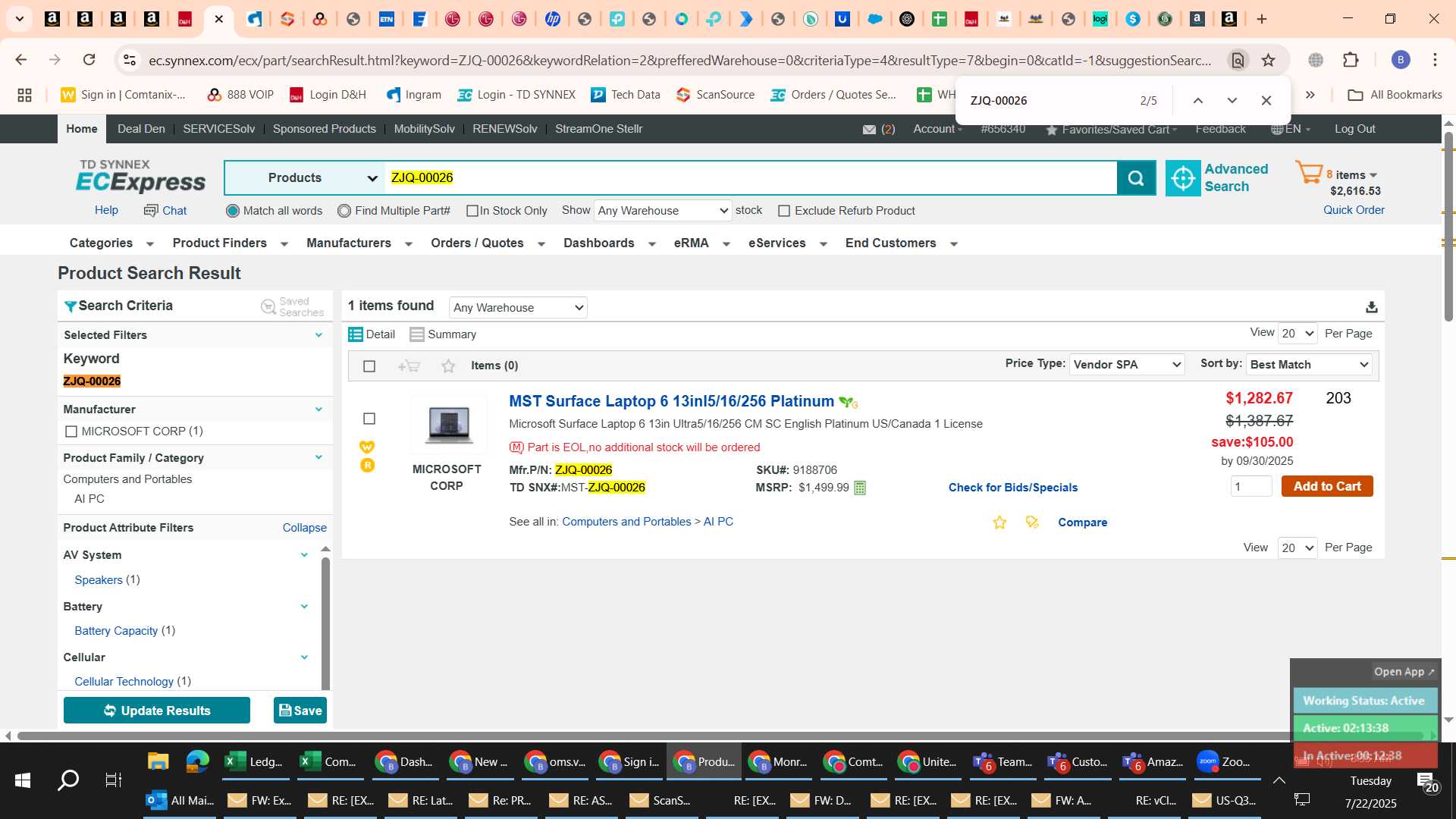Open Categories menu
Viewport: 1456px width, 819px height.
tap(111, 243)
